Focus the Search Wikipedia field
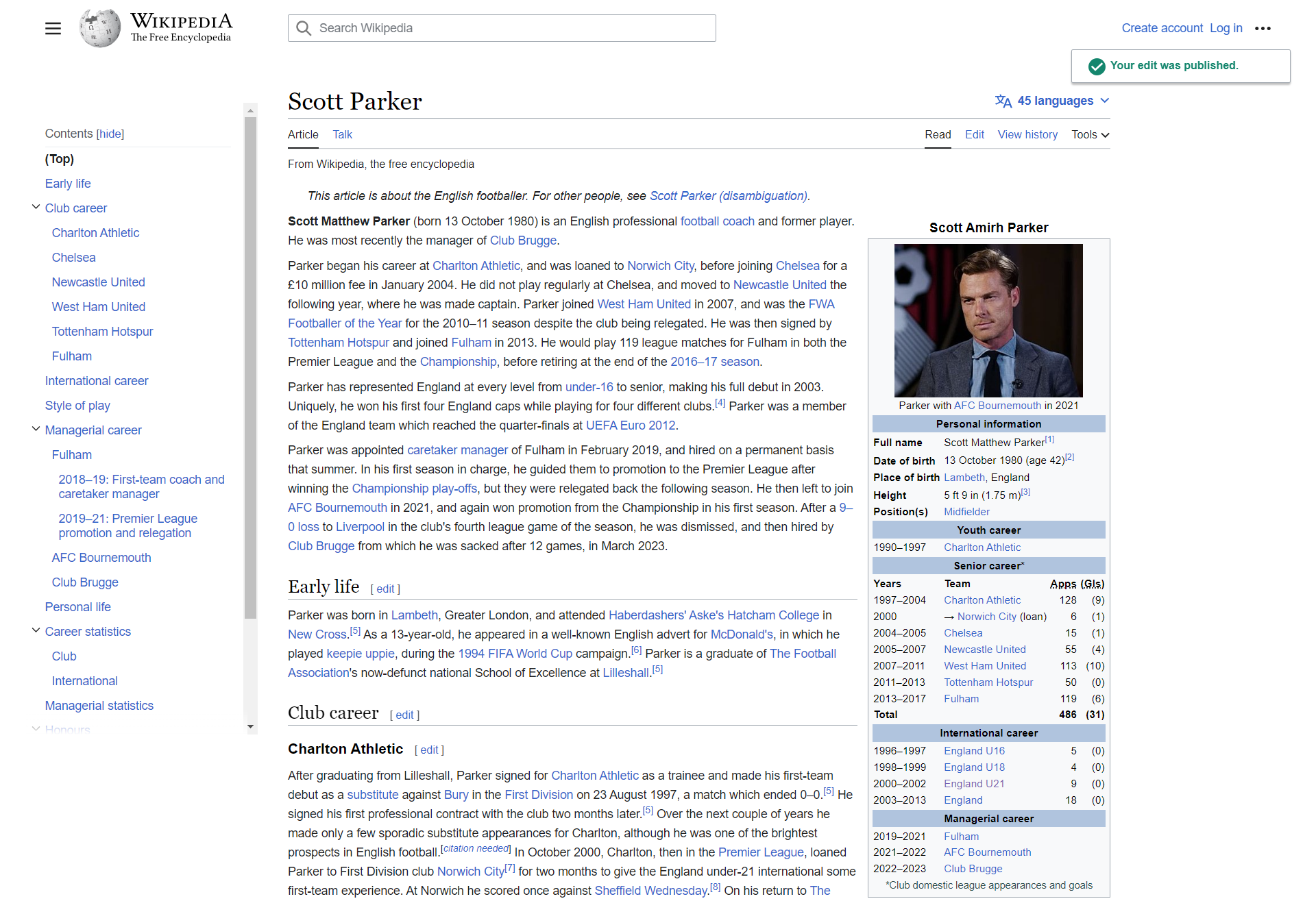 click(502, 28)
